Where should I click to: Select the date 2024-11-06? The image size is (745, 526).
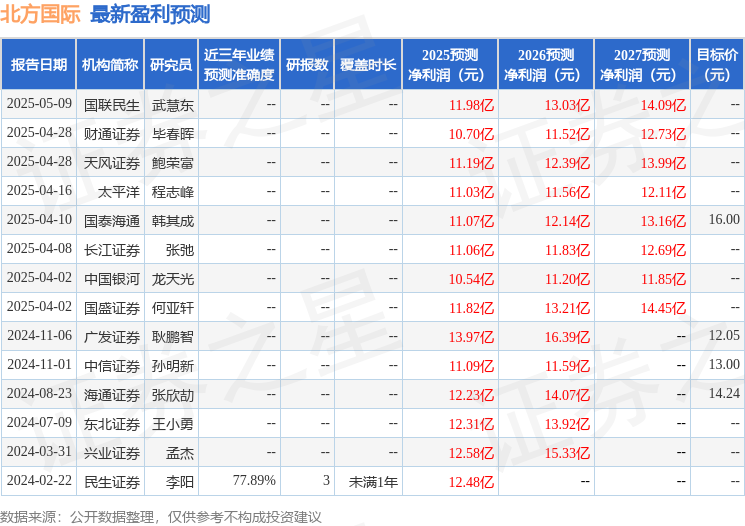pos(39,335)
